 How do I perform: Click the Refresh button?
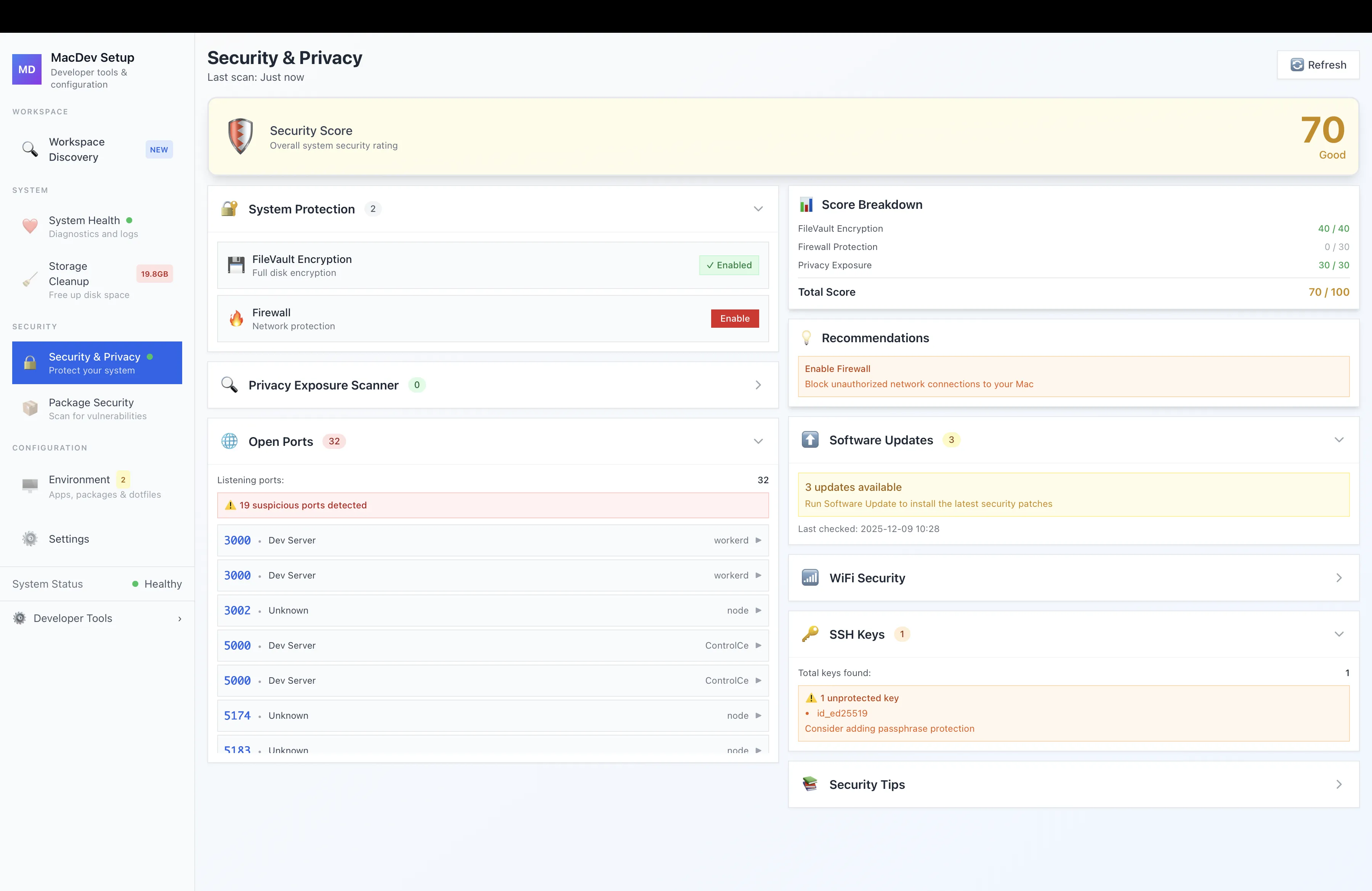pyautogui.click(x=1318, y=64)
